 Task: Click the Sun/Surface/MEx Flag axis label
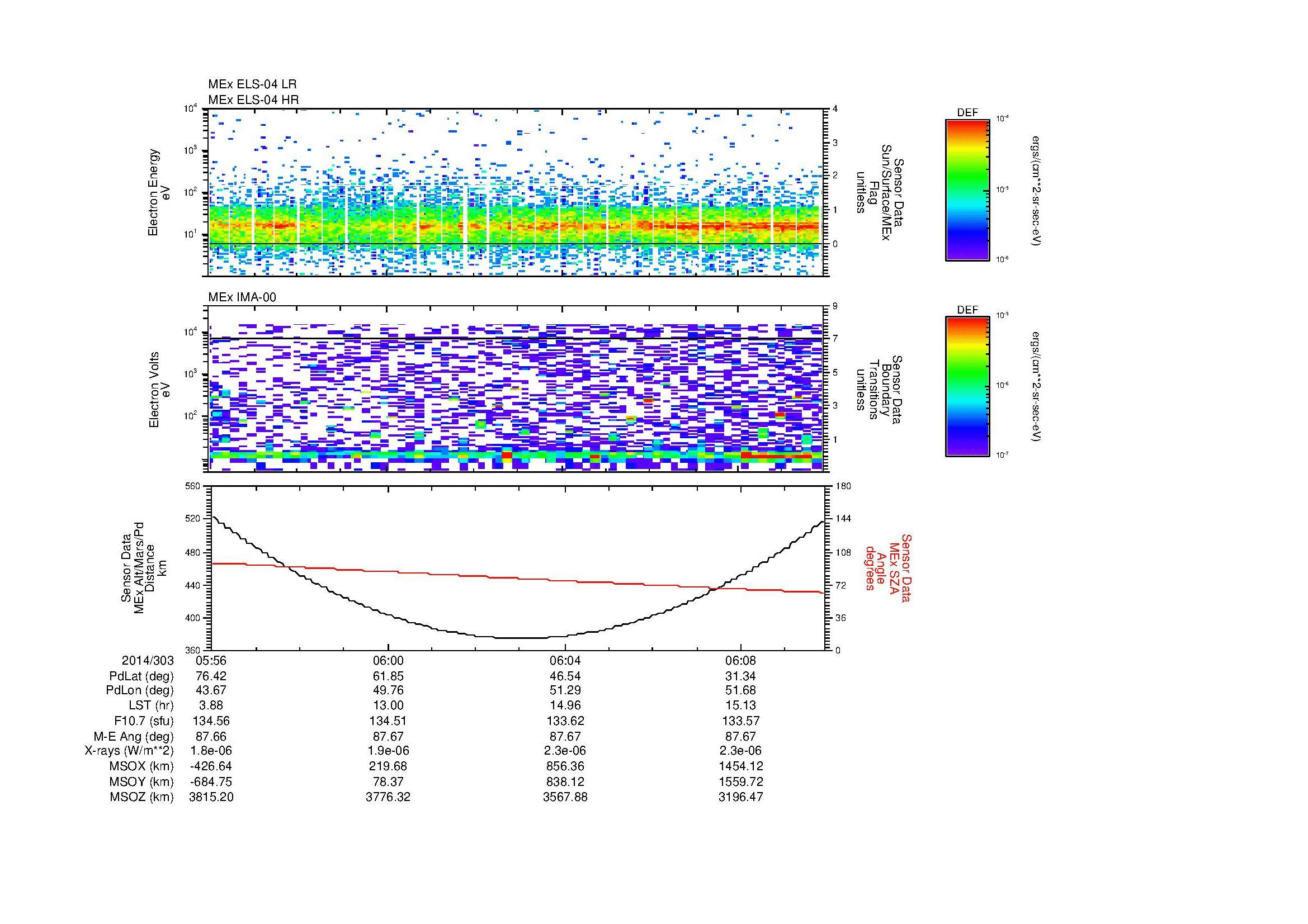[x=879, y=192]
